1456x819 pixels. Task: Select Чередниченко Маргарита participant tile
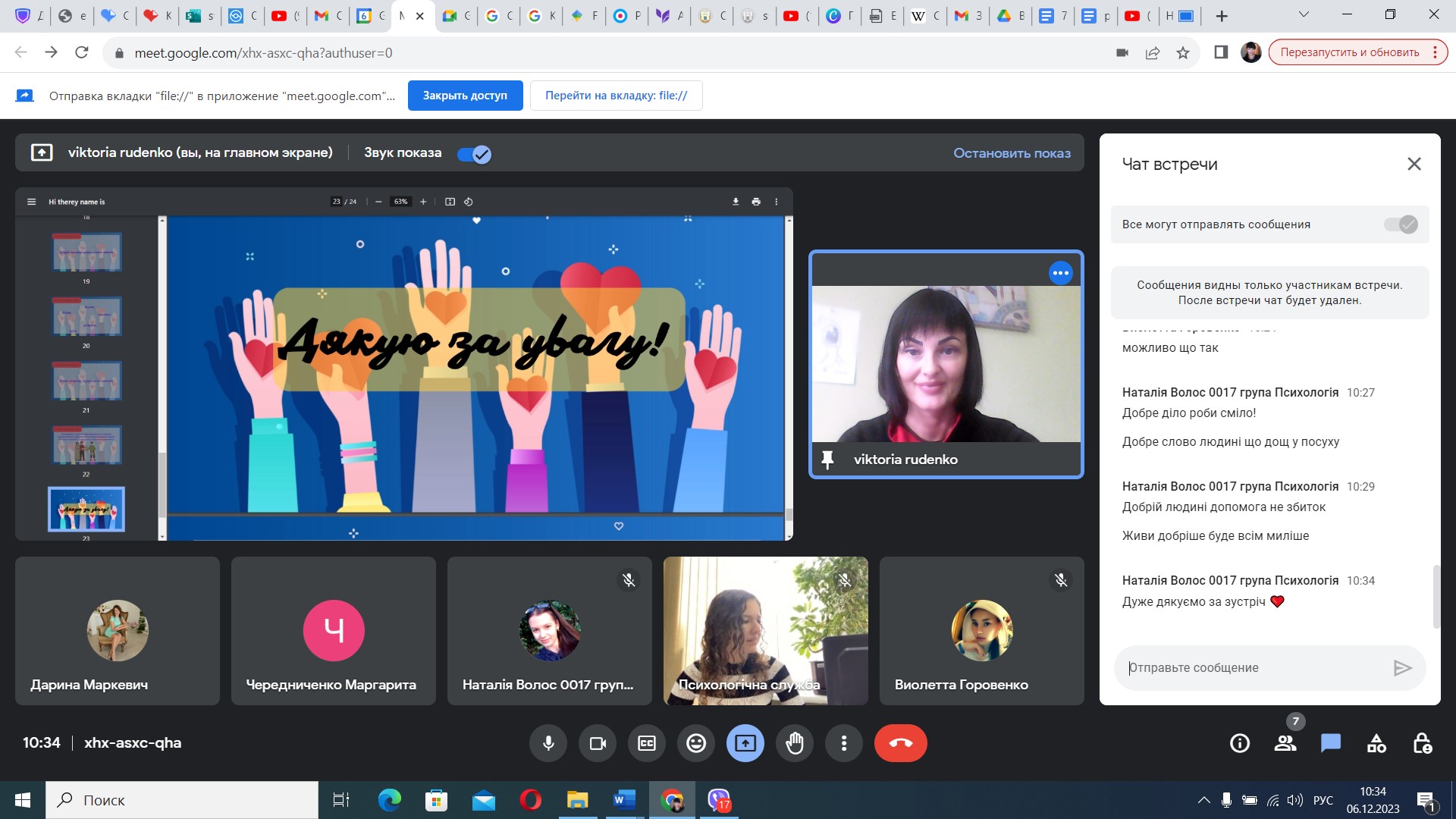pyautogui.click(x=334, y=631)
